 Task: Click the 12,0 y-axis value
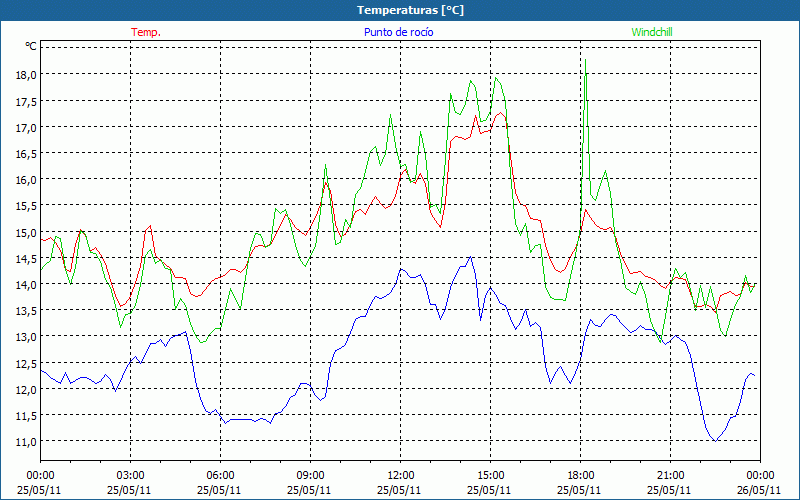click(x=27, y=389)
